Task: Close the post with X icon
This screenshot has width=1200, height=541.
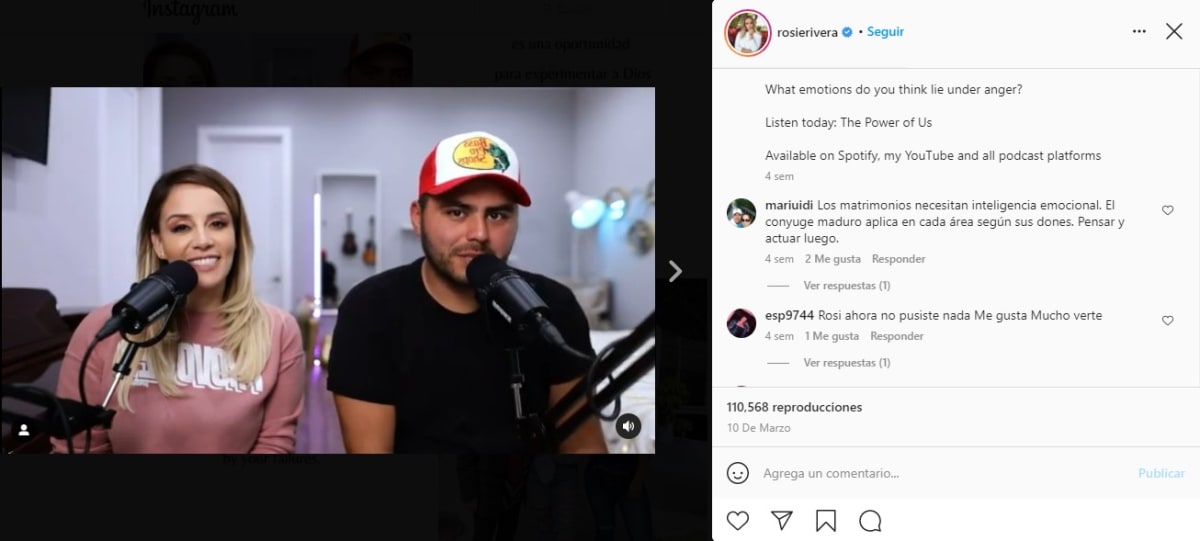Action: tap(1174, 32)
